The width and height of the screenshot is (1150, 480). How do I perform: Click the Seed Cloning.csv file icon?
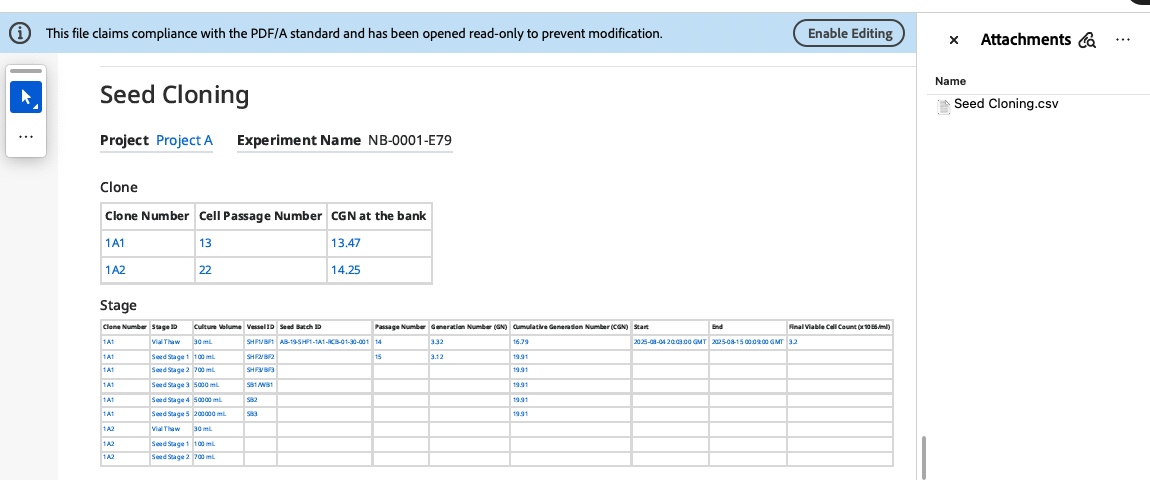pyautogui.click(x=943, y=105)
